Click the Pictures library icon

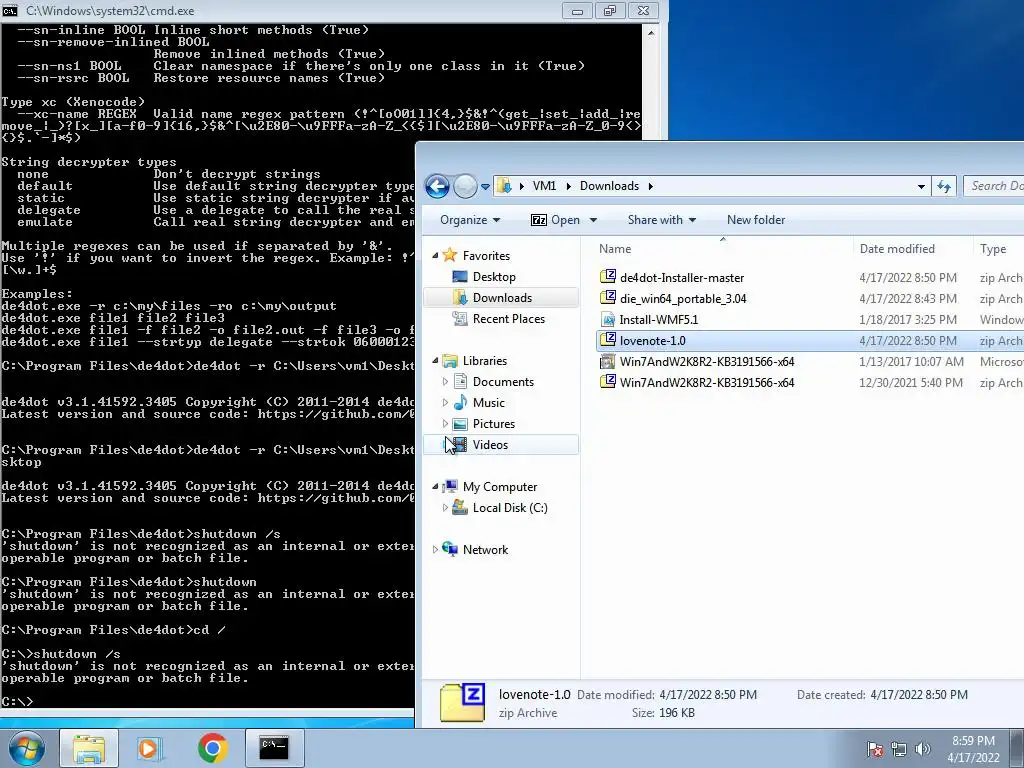point(460,424)
